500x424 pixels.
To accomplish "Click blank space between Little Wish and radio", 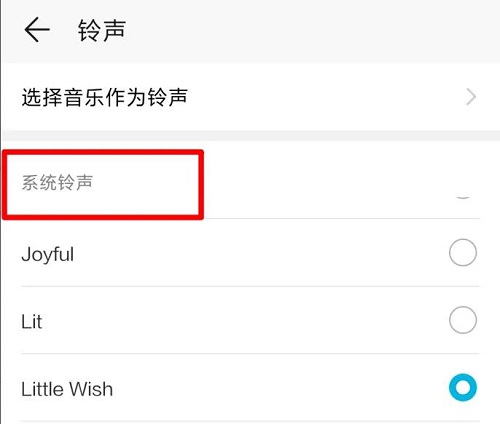I will pyautogui.click(x=280, y=388).
